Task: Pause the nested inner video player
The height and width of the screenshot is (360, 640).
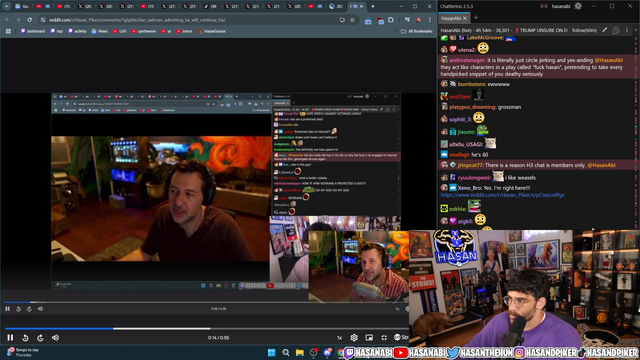Action: click(x=7, y=309)
